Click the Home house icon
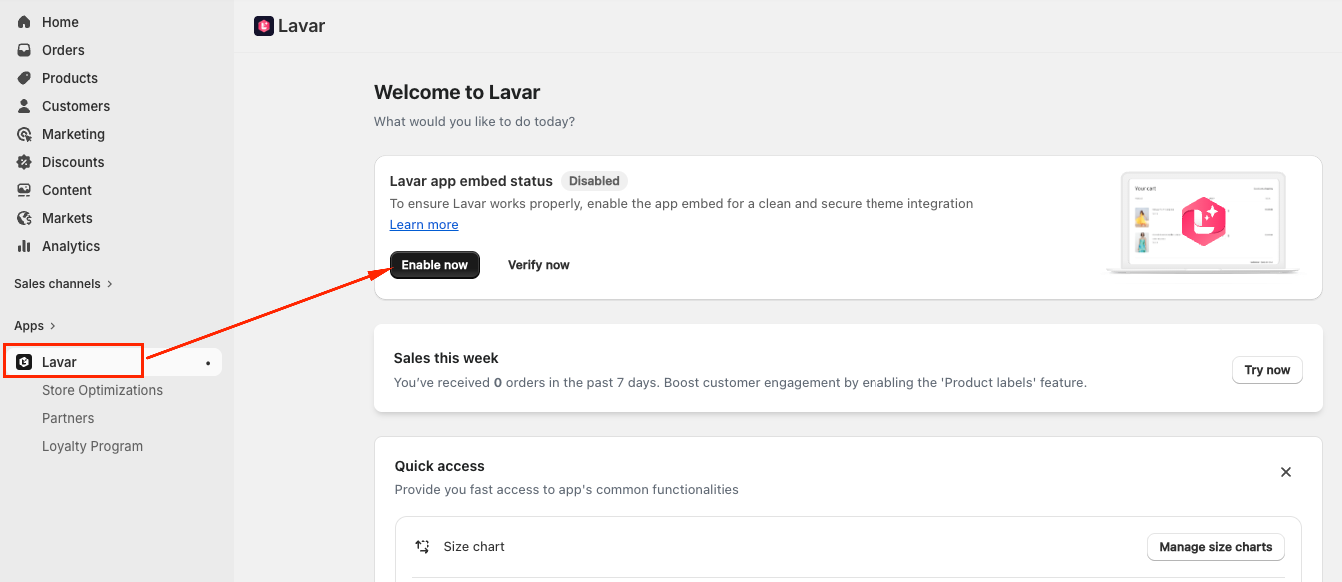This screenshot has height=582, width=1342. point(24,22)
